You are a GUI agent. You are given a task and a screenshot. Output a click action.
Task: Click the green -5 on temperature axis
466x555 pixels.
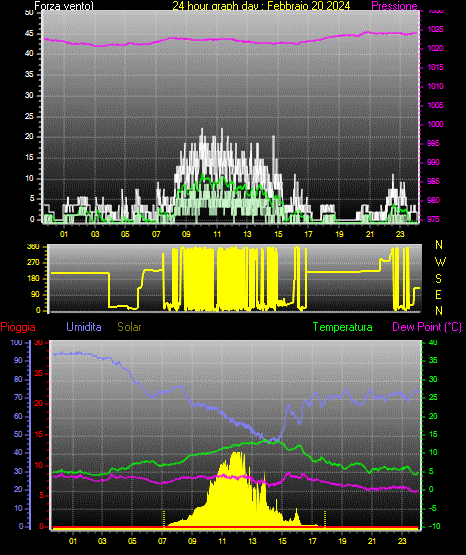click(433, 509)
